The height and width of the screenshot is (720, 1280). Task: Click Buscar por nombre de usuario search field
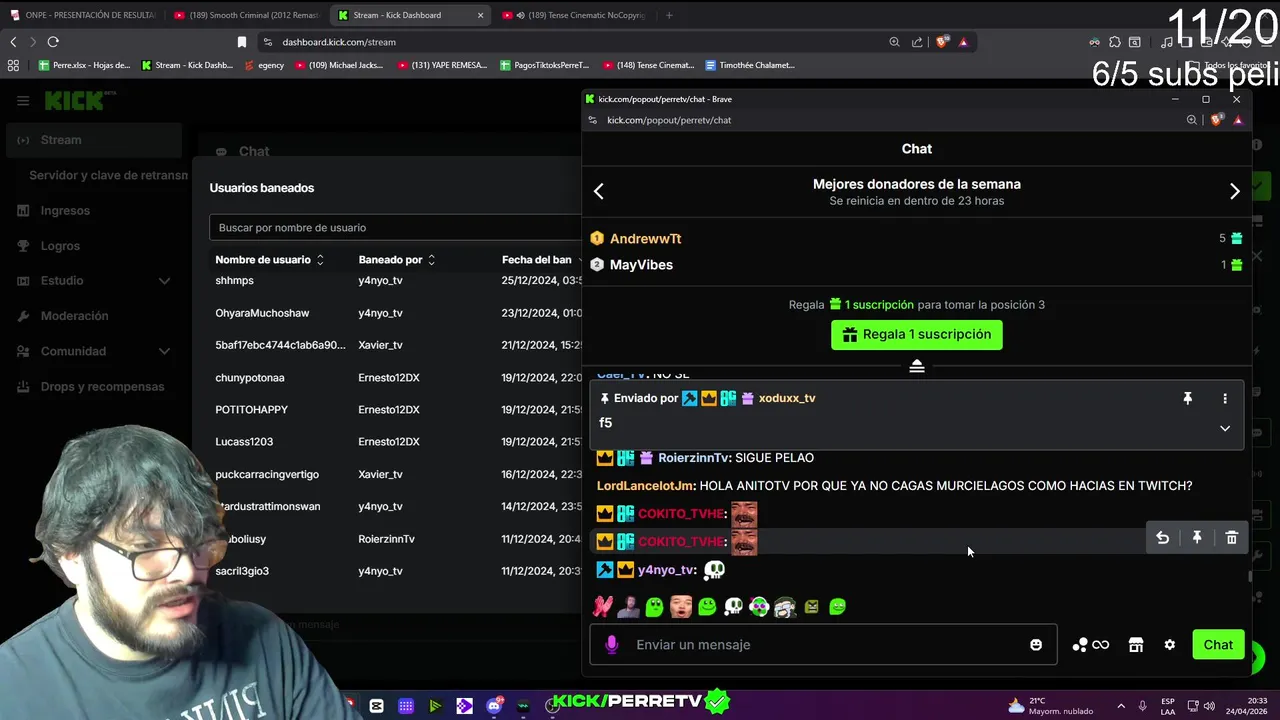[x=396, y=228]
